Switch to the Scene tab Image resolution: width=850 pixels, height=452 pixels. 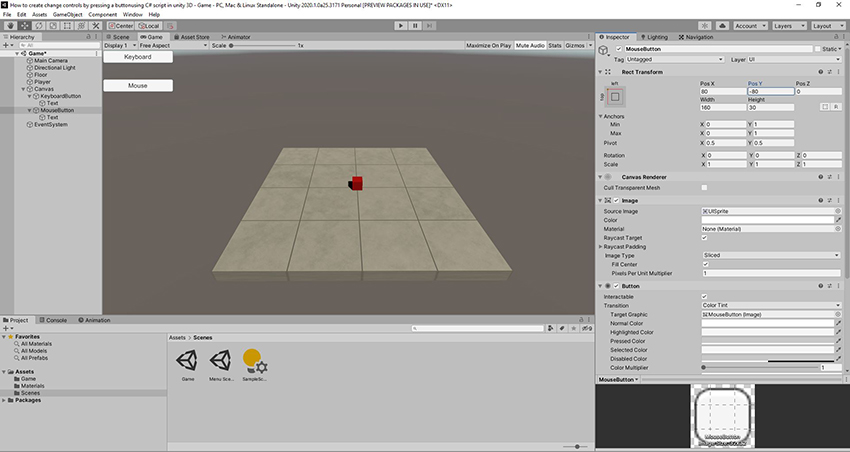click(x=118, y=37)
